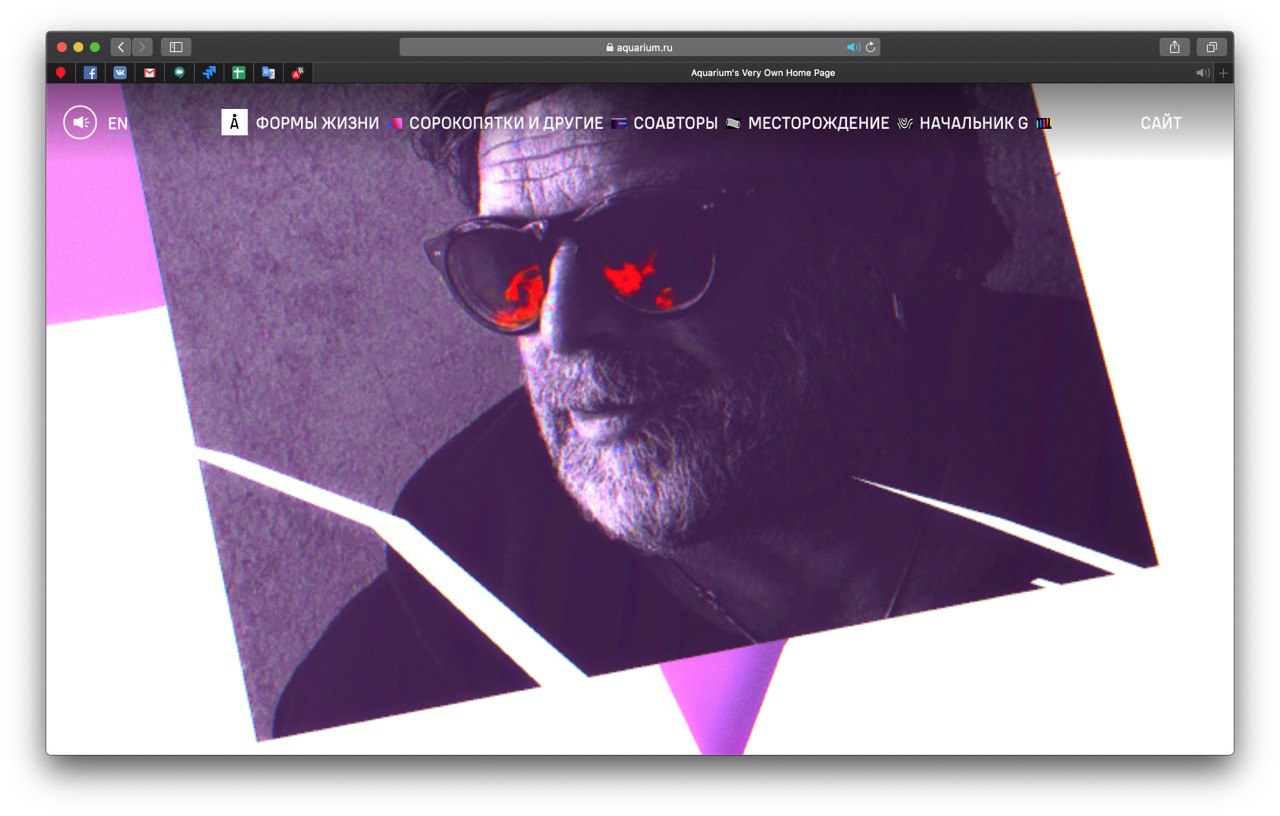Open the СОАВТОРЫ section
Viewport: 1280px width, 816px height.
click(676, 123)
